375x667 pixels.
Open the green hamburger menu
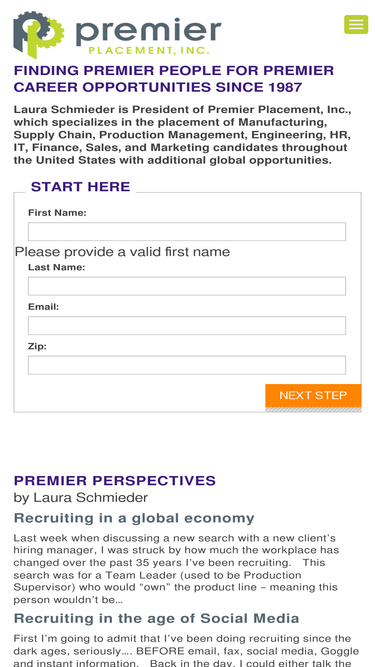[x=356, y=24]
